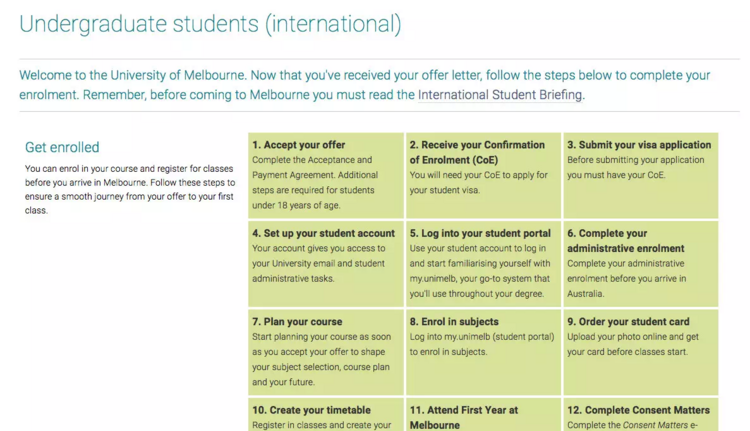Open step 1 'Accept your offer' heading

(x=298, y=145)
